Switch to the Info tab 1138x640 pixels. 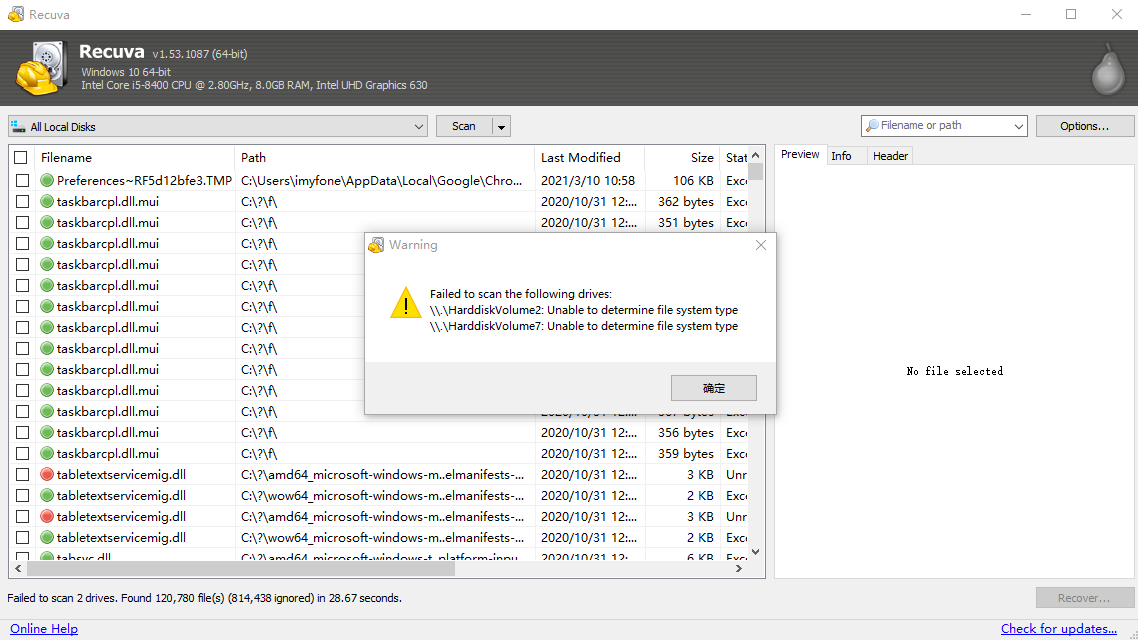(x=841, y=156)
